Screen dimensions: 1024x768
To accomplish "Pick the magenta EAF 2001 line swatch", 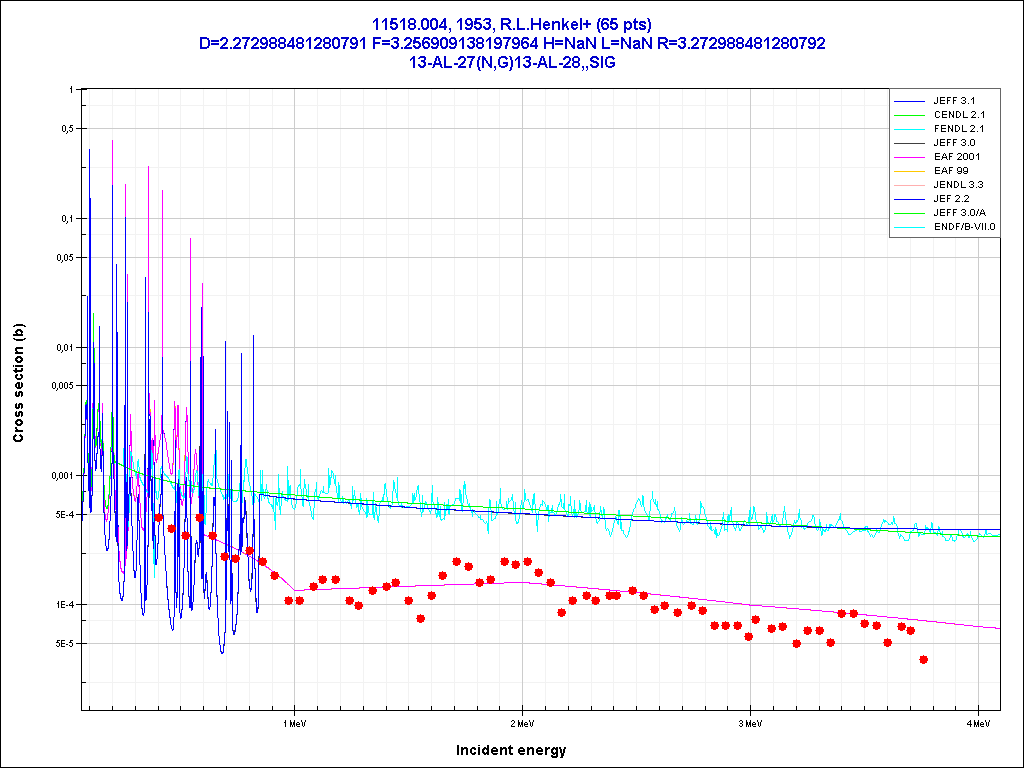I will [909, 157].
